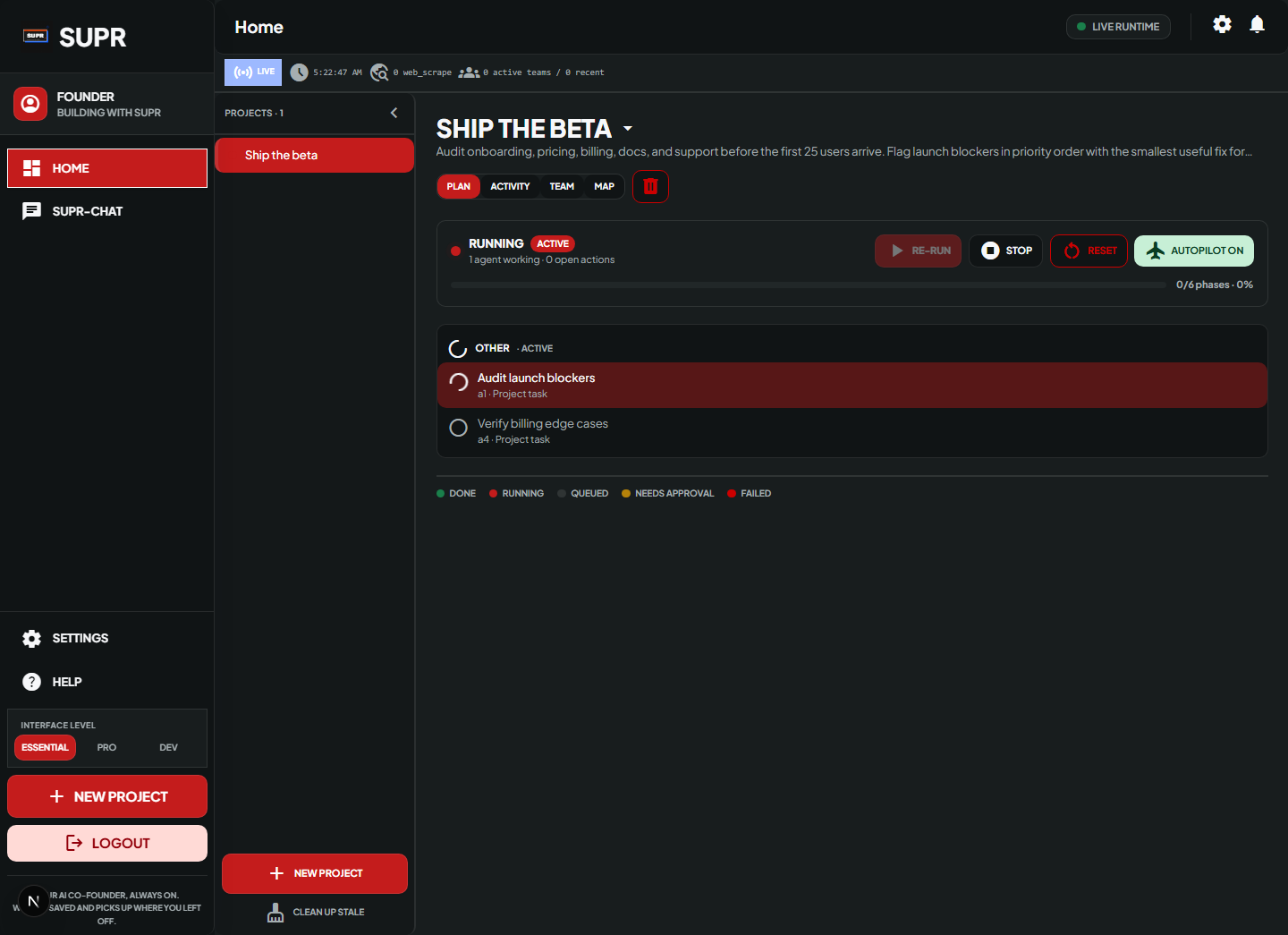Viewport: 1288px width, 935px height.
Task: Click the SUPR logo icon
Action: click(36, 36)
